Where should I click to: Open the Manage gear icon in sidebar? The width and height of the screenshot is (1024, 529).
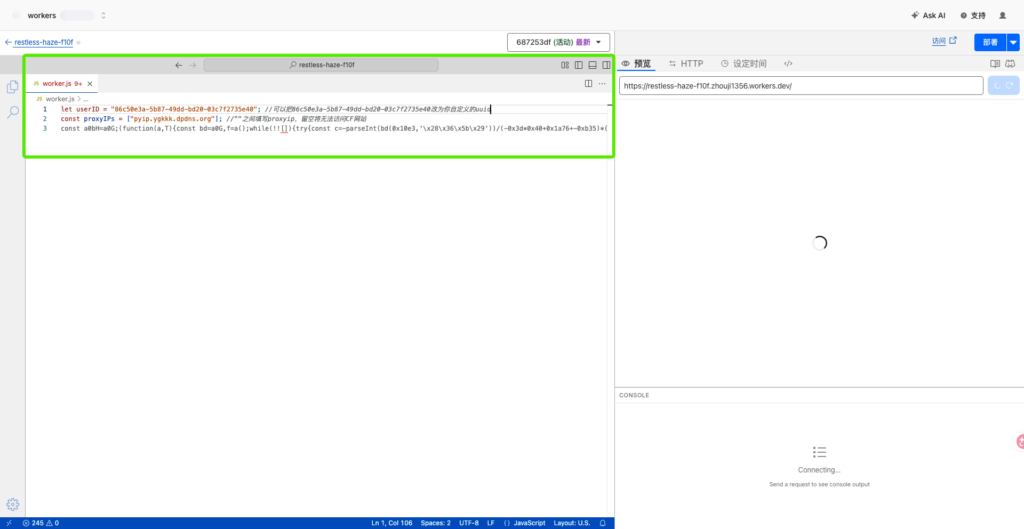12,504
